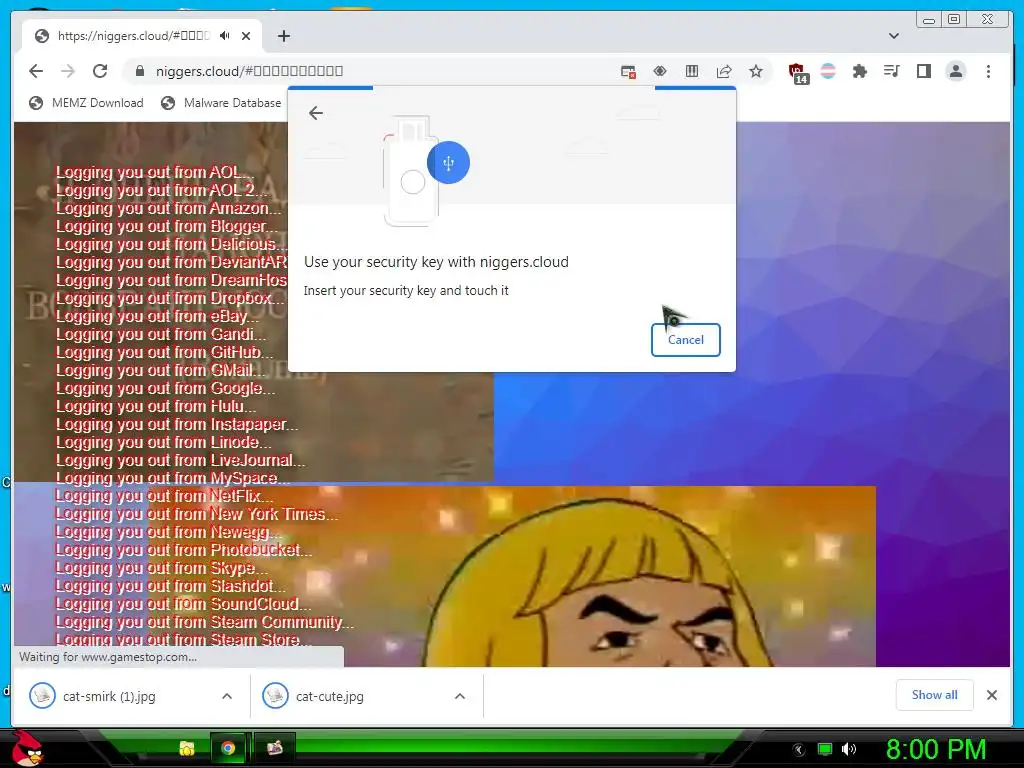Open the file explorer folder in taskbar
The image size is (1024, 768).
187,748
